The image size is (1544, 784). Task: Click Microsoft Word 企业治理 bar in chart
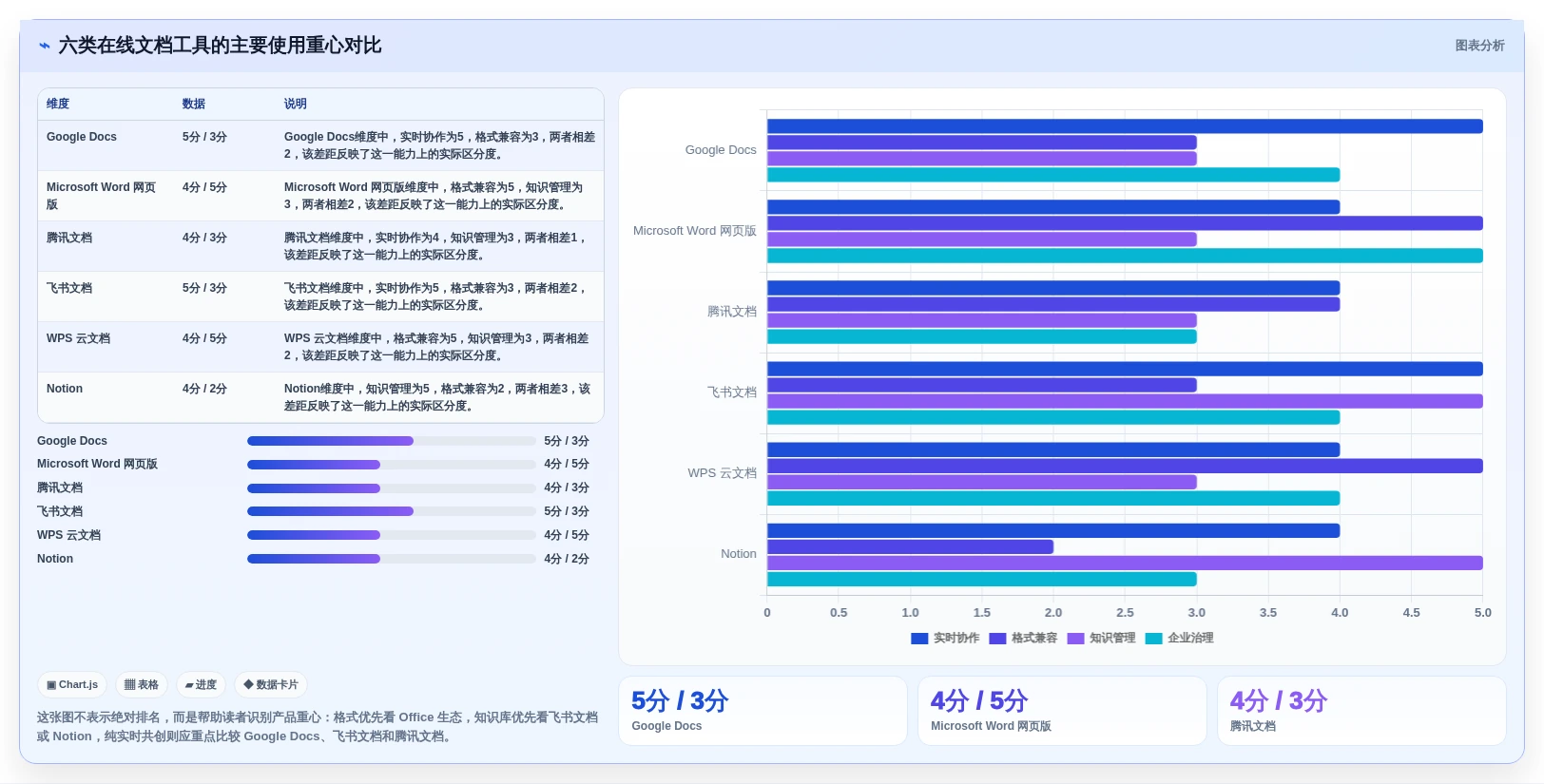pyautogui.click(x=1125, y=256)
